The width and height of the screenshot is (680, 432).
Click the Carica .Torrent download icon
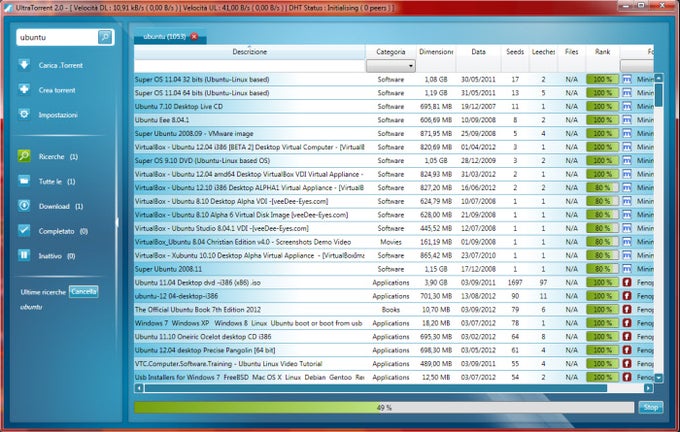pyautogui.click(x=24, y=65)
